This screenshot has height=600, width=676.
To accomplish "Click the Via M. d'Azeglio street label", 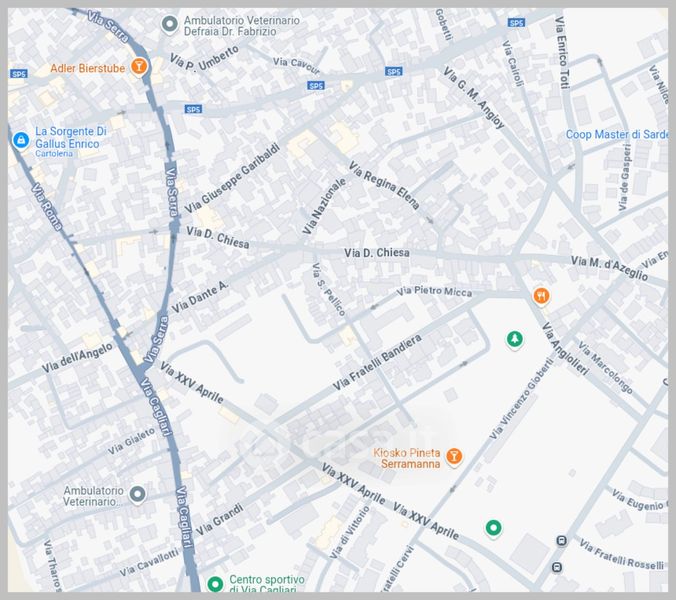I will [609, 267].
